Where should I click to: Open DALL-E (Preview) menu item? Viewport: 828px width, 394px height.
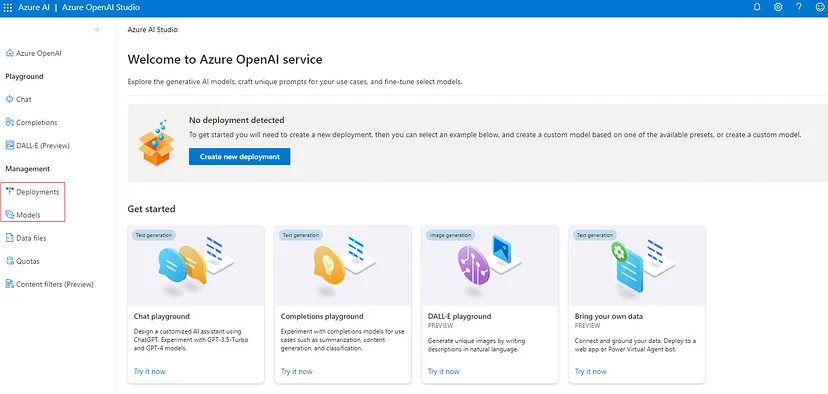tap(43, 145)
